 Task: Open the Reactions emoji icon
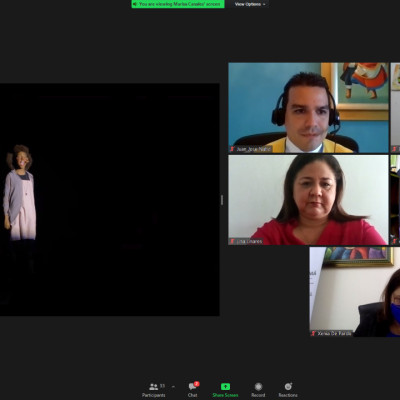click(x=288, y=386)
